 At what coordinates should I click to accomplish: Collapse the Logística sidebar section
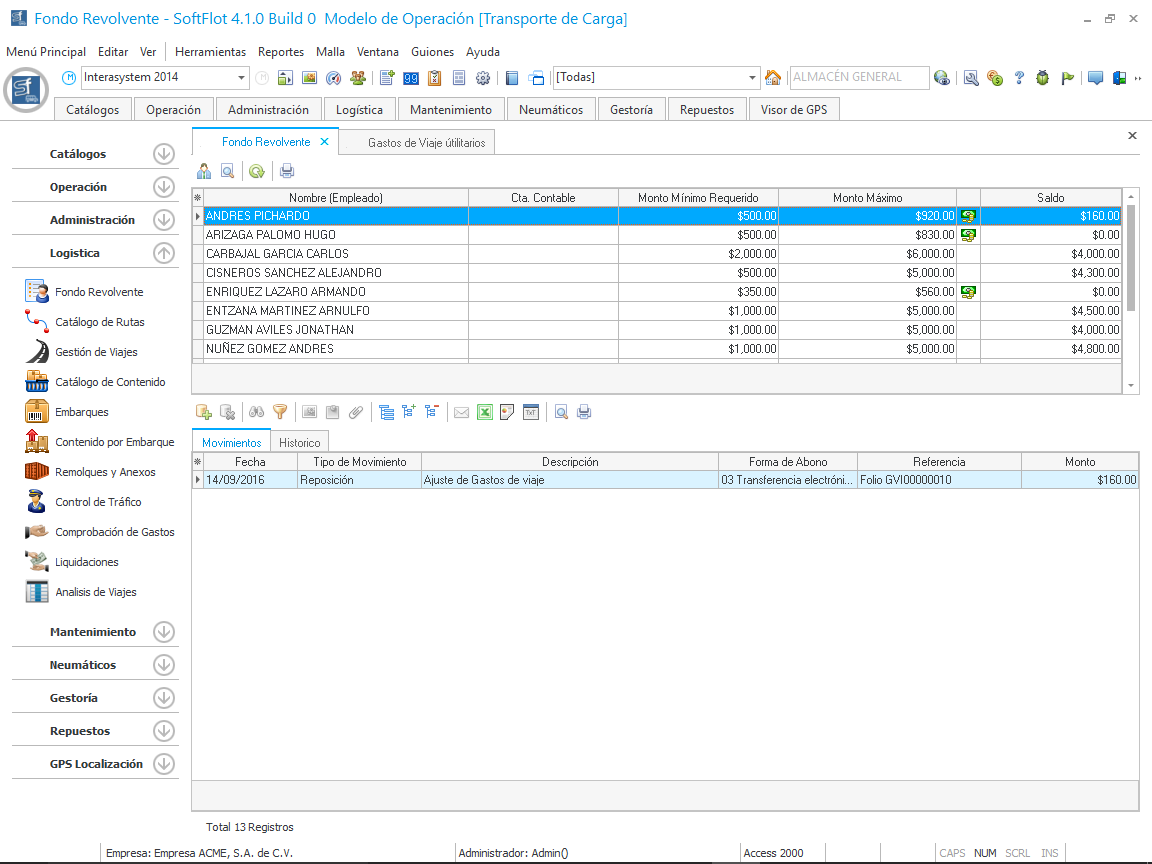(x=164, y=253)
